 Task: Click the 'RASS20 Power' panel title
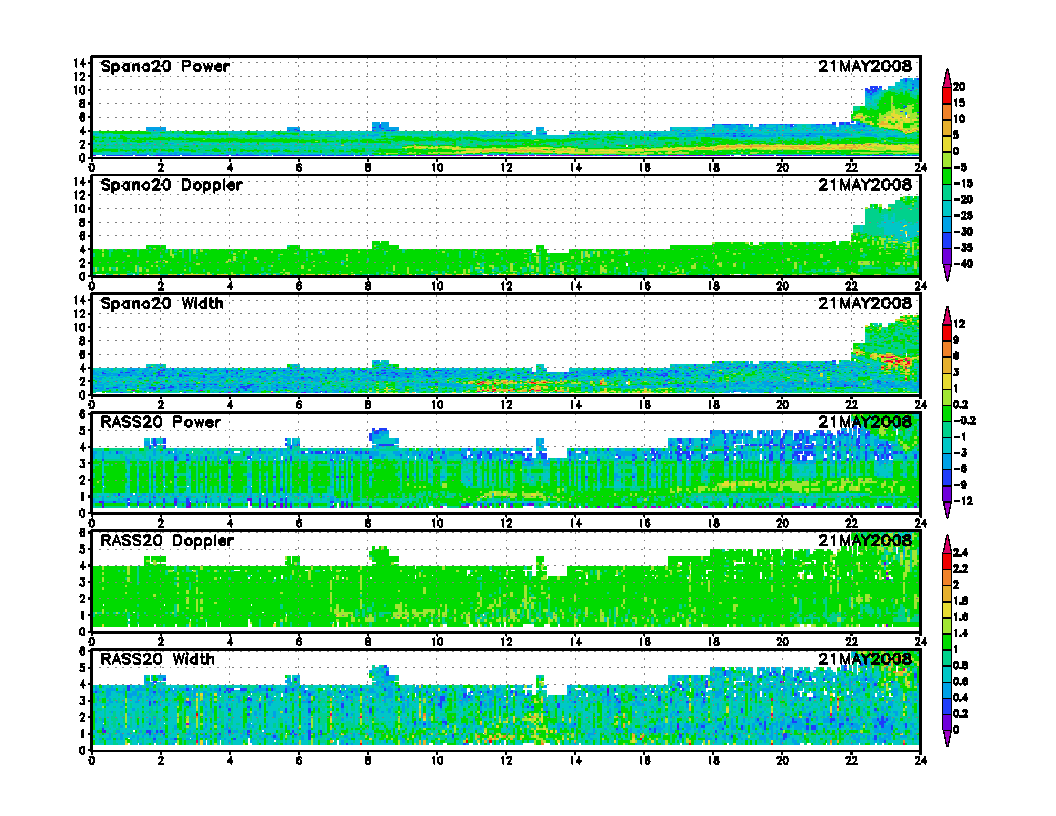pyautogui.click(x=160, y=422)
